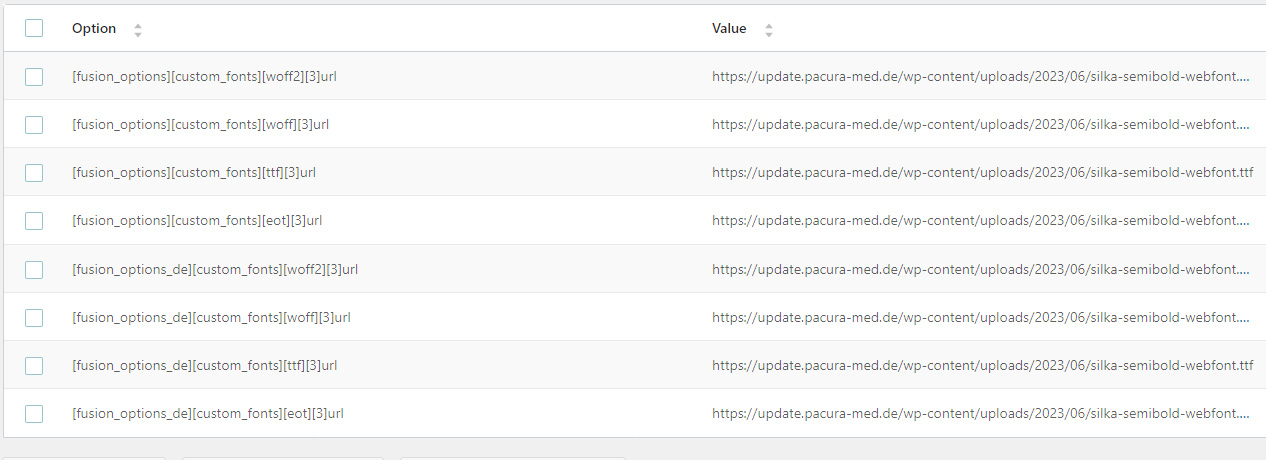Check the [fusion_options] woff2 [3]url row checkbox

tap(34, 76)
